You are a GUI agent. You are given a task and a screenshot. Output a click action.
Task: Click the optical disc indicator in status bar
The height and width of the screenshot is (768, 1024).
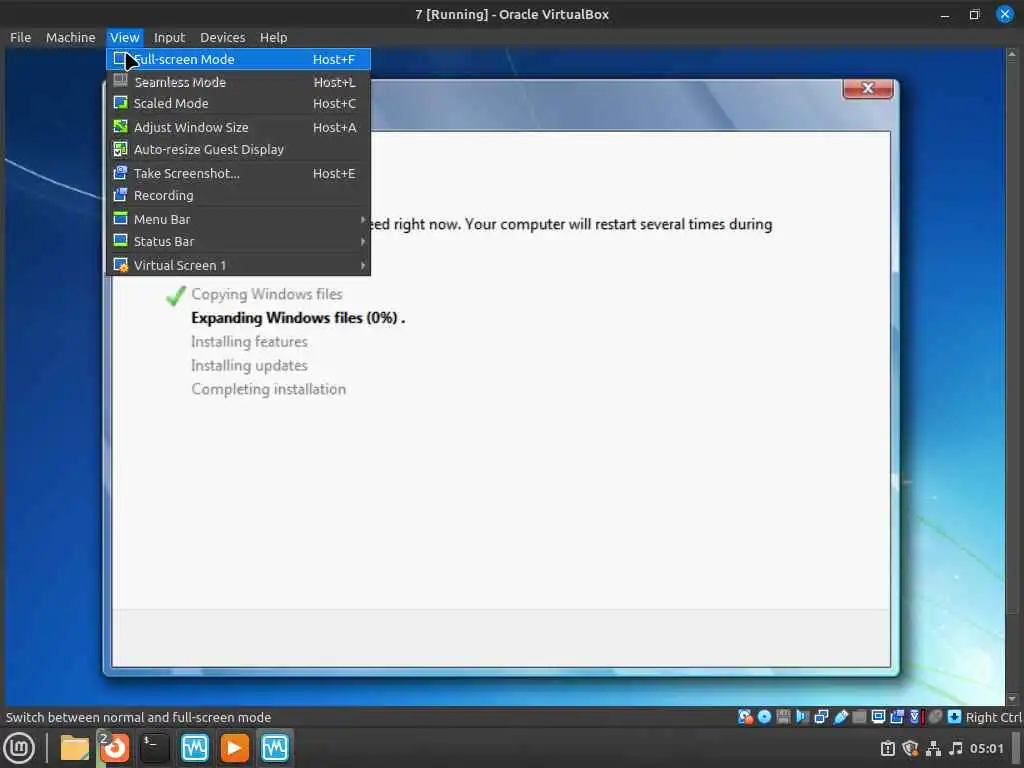[x=764, y=717]
